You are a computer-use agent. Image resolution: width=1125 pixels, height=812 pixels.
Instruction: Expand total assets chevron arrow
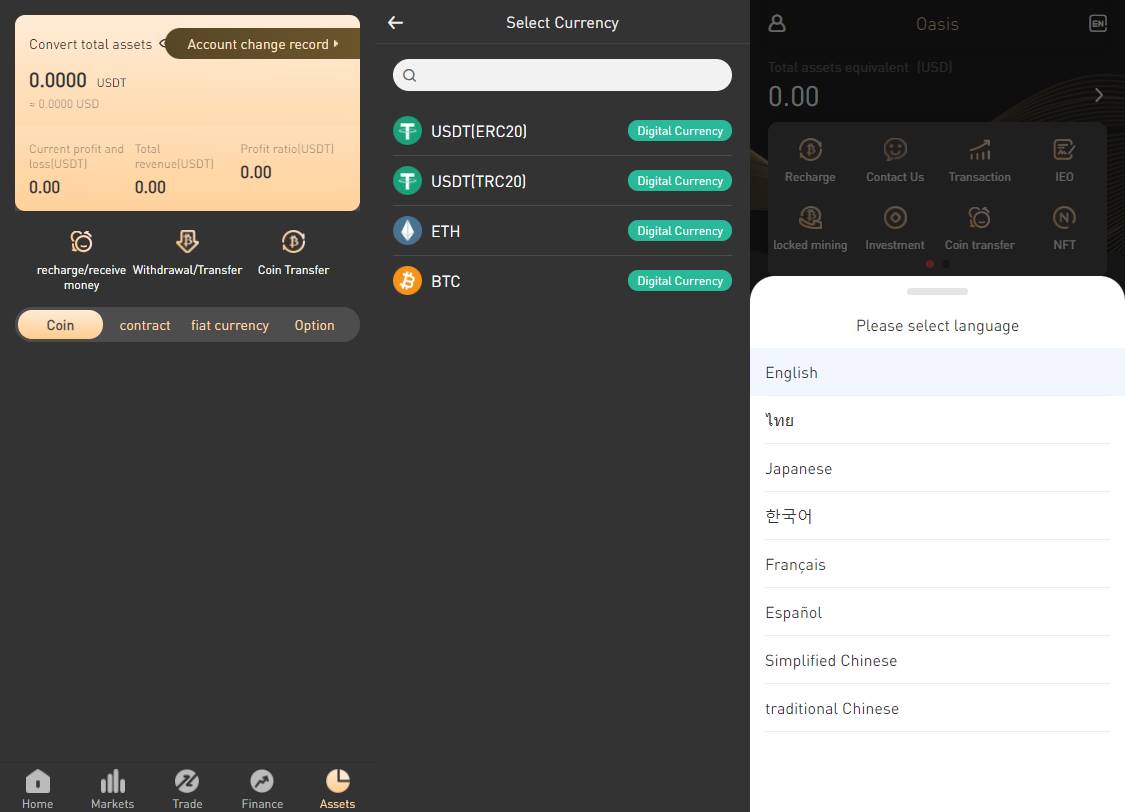[x=1098, y=95]
